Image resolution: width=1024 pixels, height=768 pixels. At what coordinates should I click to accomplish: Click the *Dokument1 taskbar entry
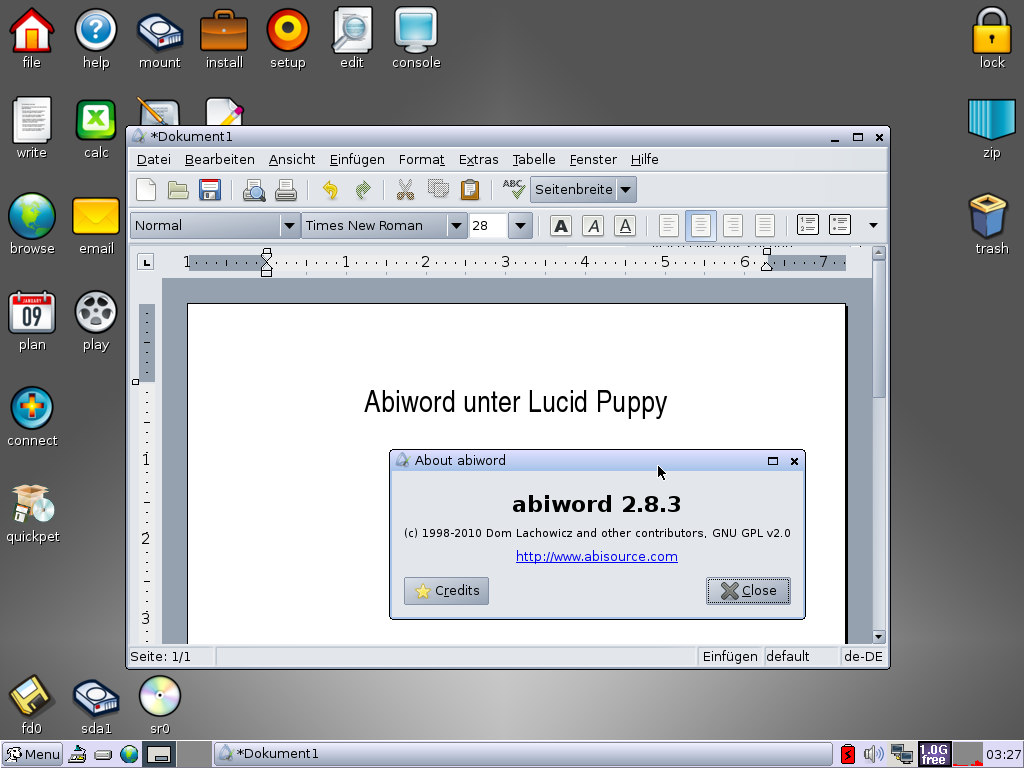coord(522,754)
